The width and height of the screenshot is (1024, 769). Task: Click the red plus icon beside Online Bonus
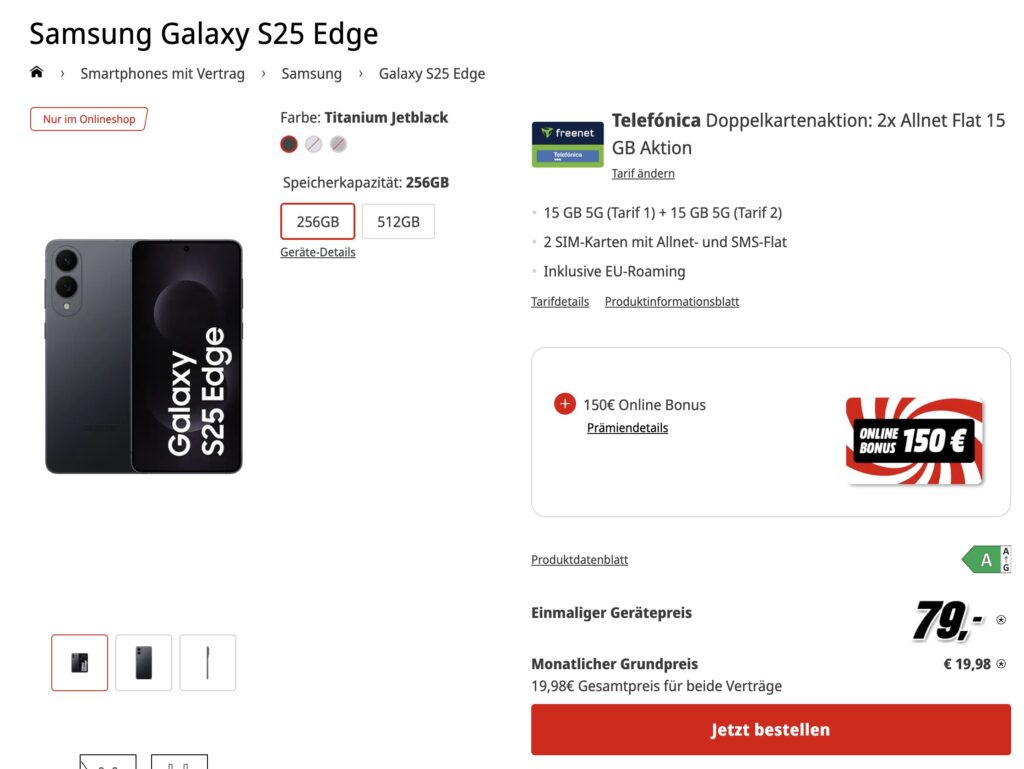(x=565, y=404)
